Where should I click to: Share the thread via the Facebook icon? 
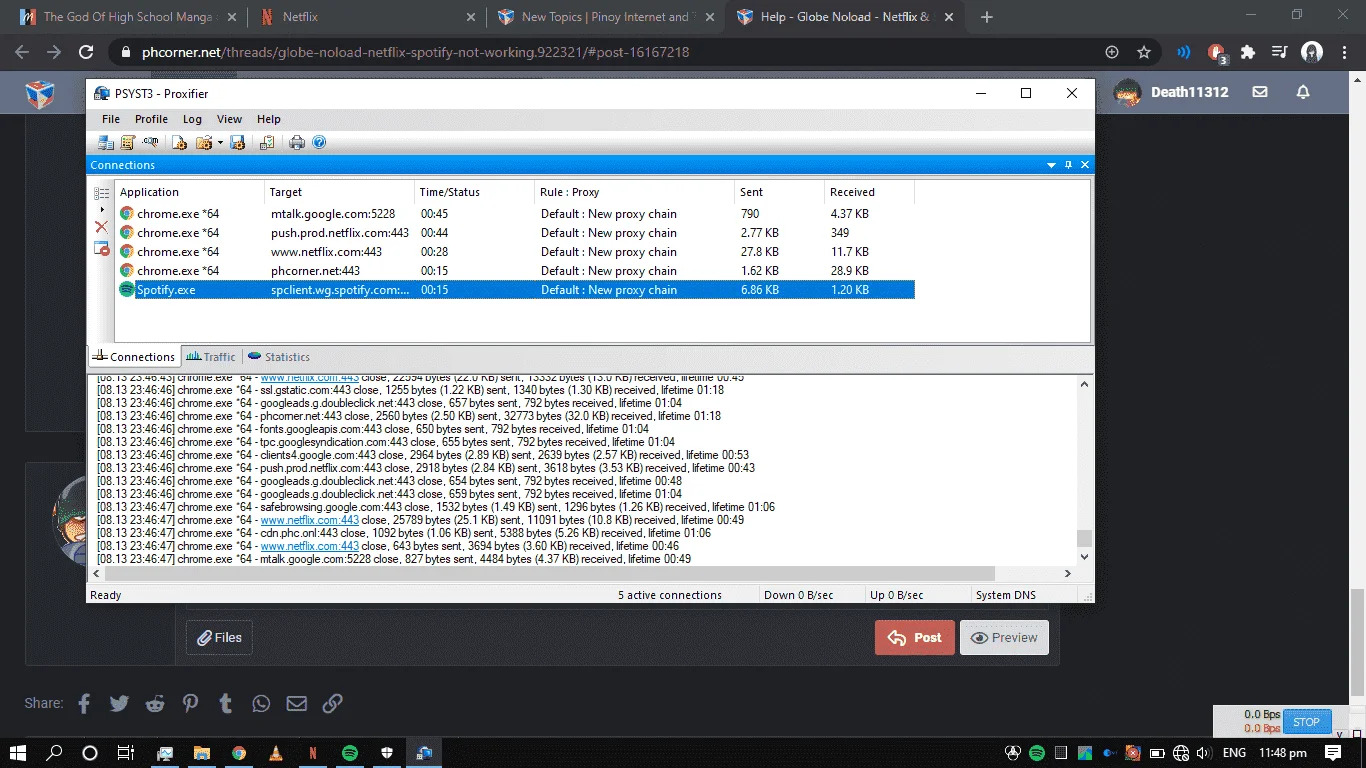point(84,704)
